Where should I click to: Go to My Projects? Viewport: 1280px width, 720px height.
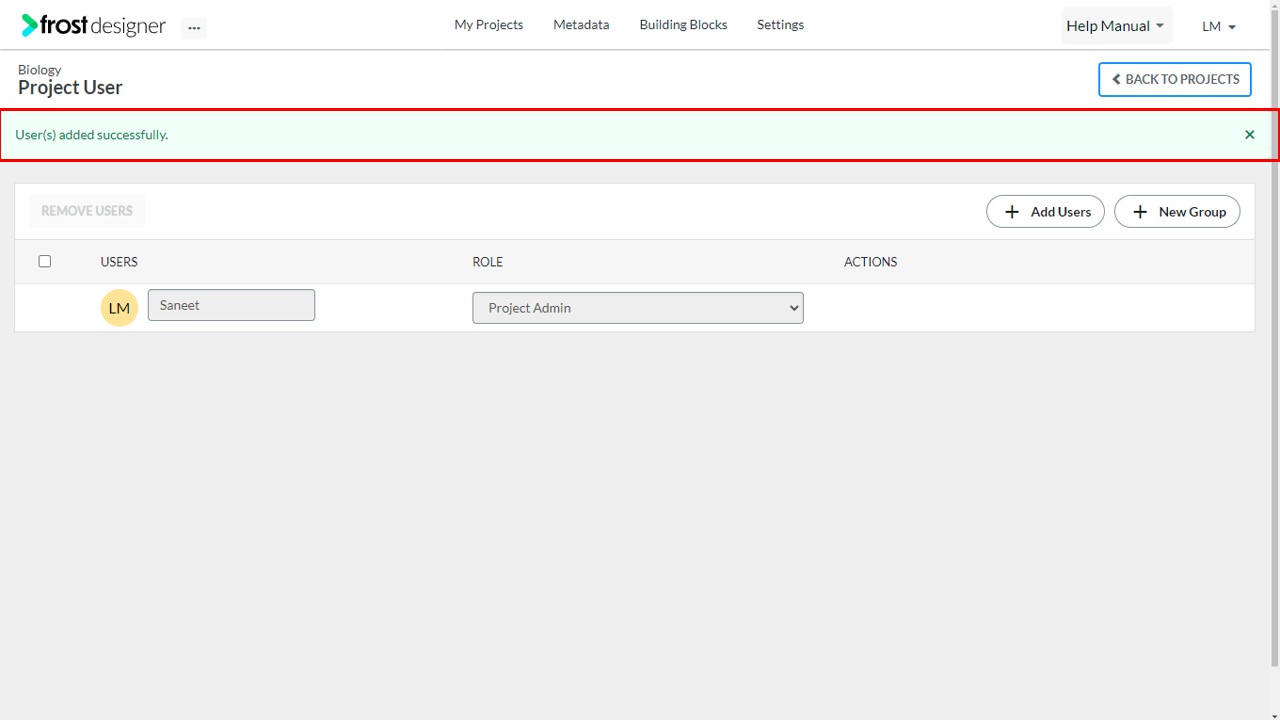pos(488,25)
